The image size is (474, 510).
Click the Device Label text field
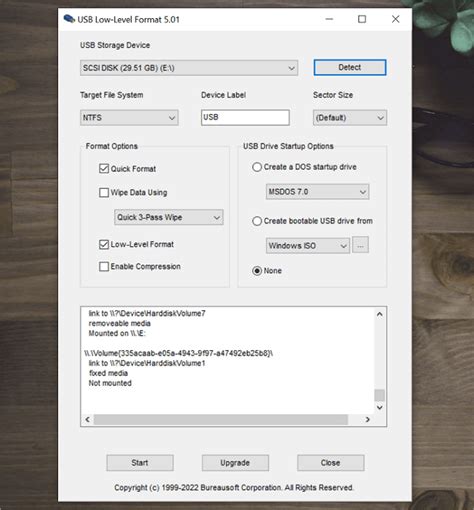pyautogui.click(x=245, y=117)
